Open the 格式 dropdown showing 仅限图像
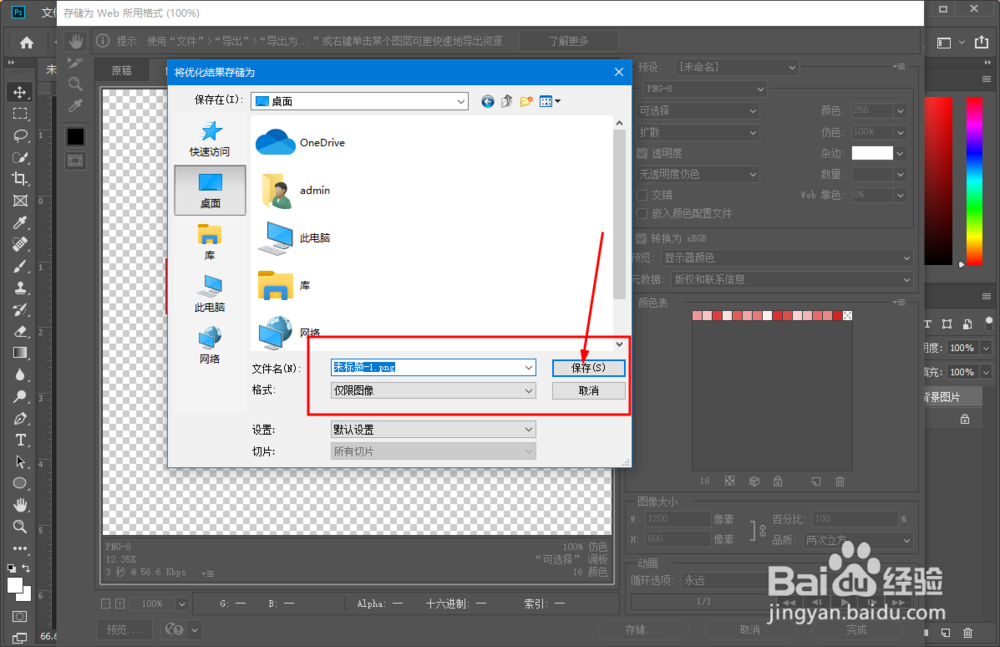The height and width of the screenshot is (647, 1000). tap(430, 389)
